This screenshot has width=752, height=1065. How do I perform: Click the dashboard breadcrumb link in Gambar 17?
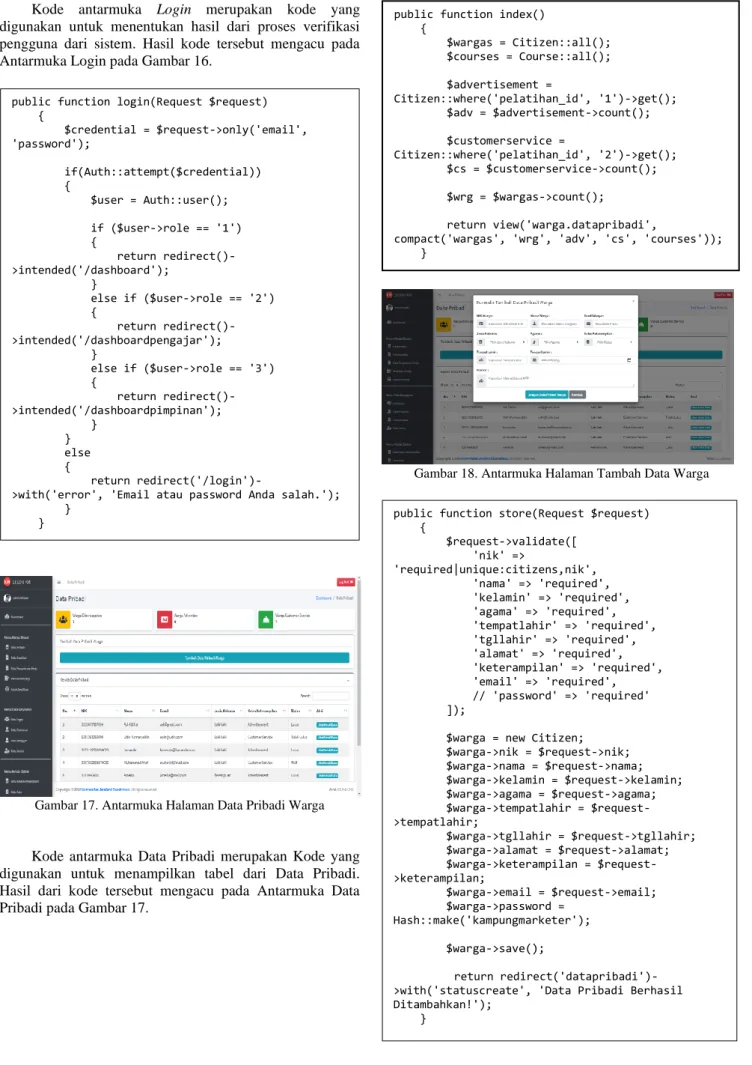tap(323, 598)
